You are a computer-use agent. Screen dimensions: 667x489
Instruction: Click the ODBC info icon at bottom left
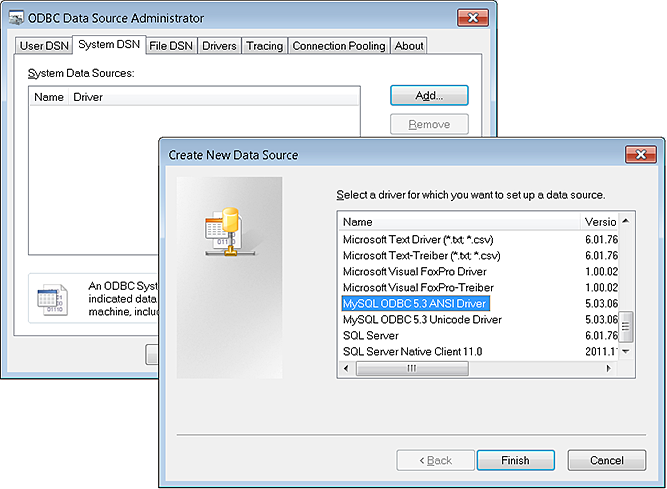(51, 297)
